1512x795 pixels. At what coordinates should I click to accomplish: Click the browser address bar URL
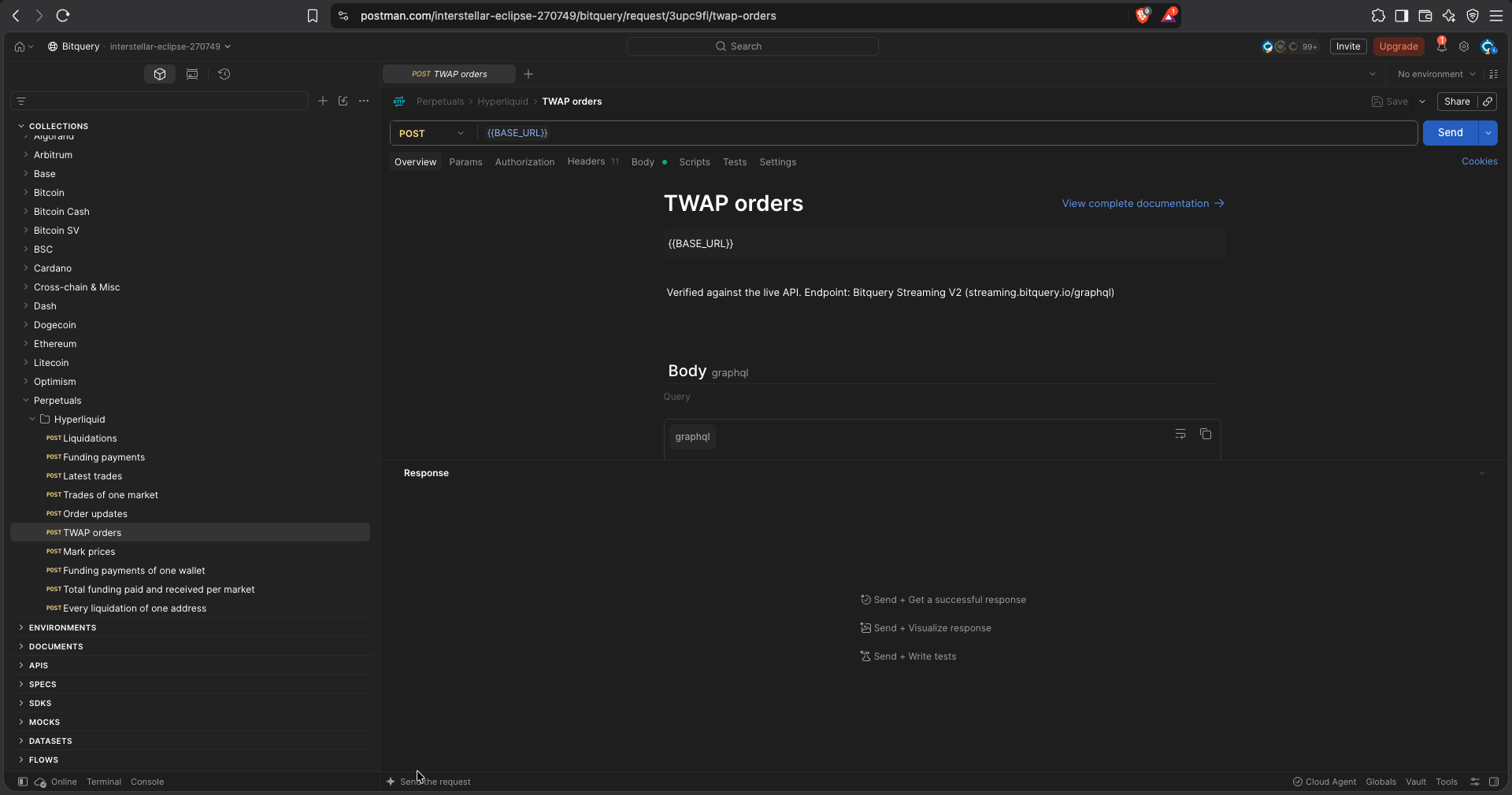point(569,16)
